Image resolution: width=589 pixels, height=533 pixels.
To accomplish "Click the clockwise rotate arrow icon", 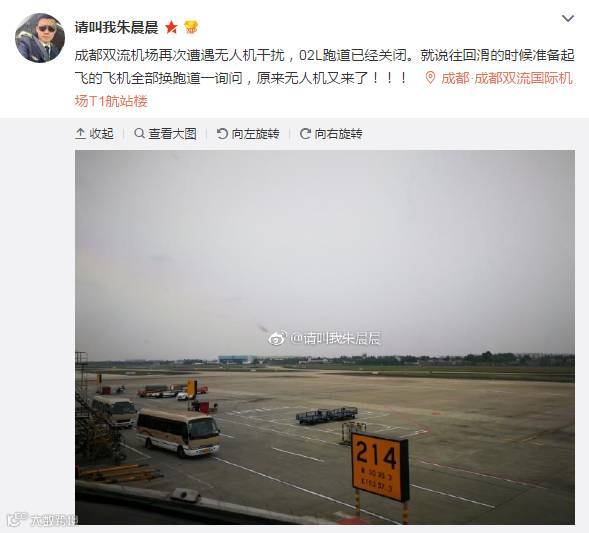I will click(305, 134).
